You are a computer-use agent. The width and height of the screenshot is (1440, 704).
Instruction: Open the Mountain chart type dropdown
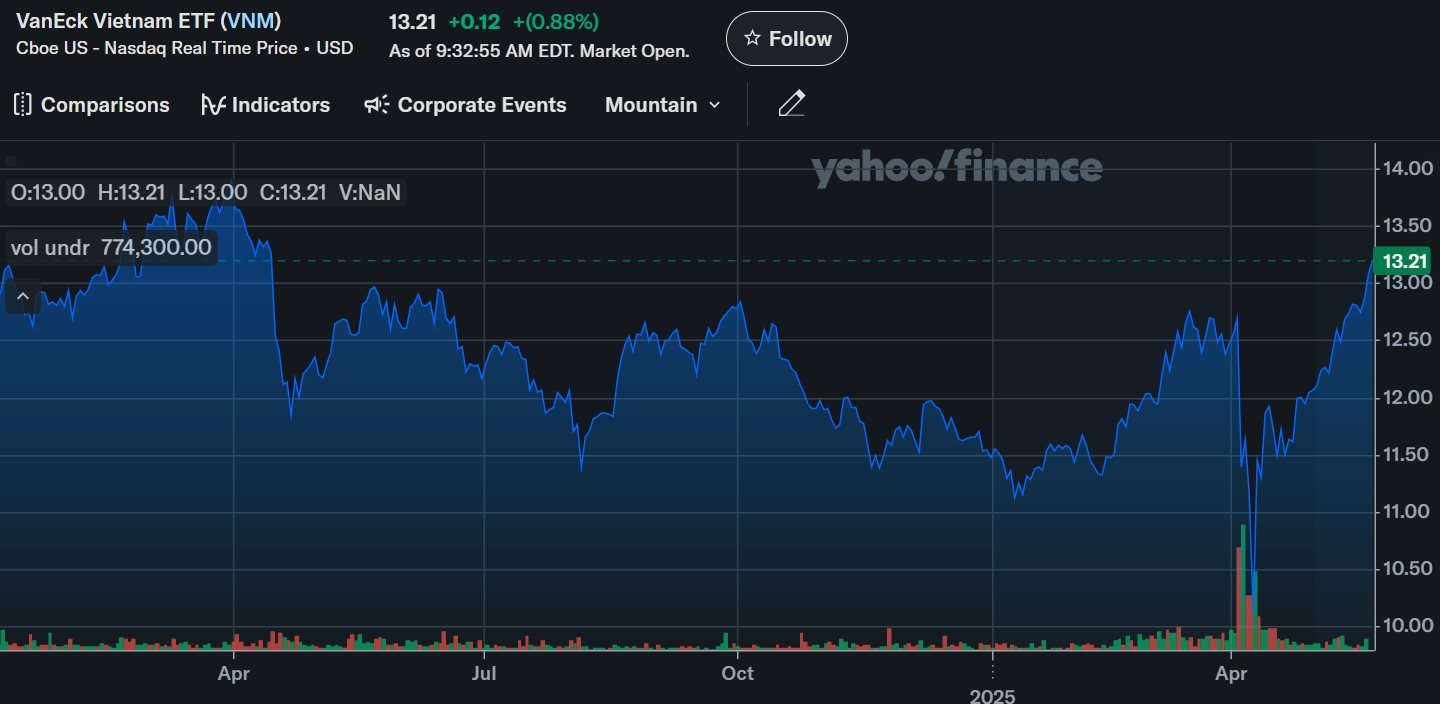(651, 105)
